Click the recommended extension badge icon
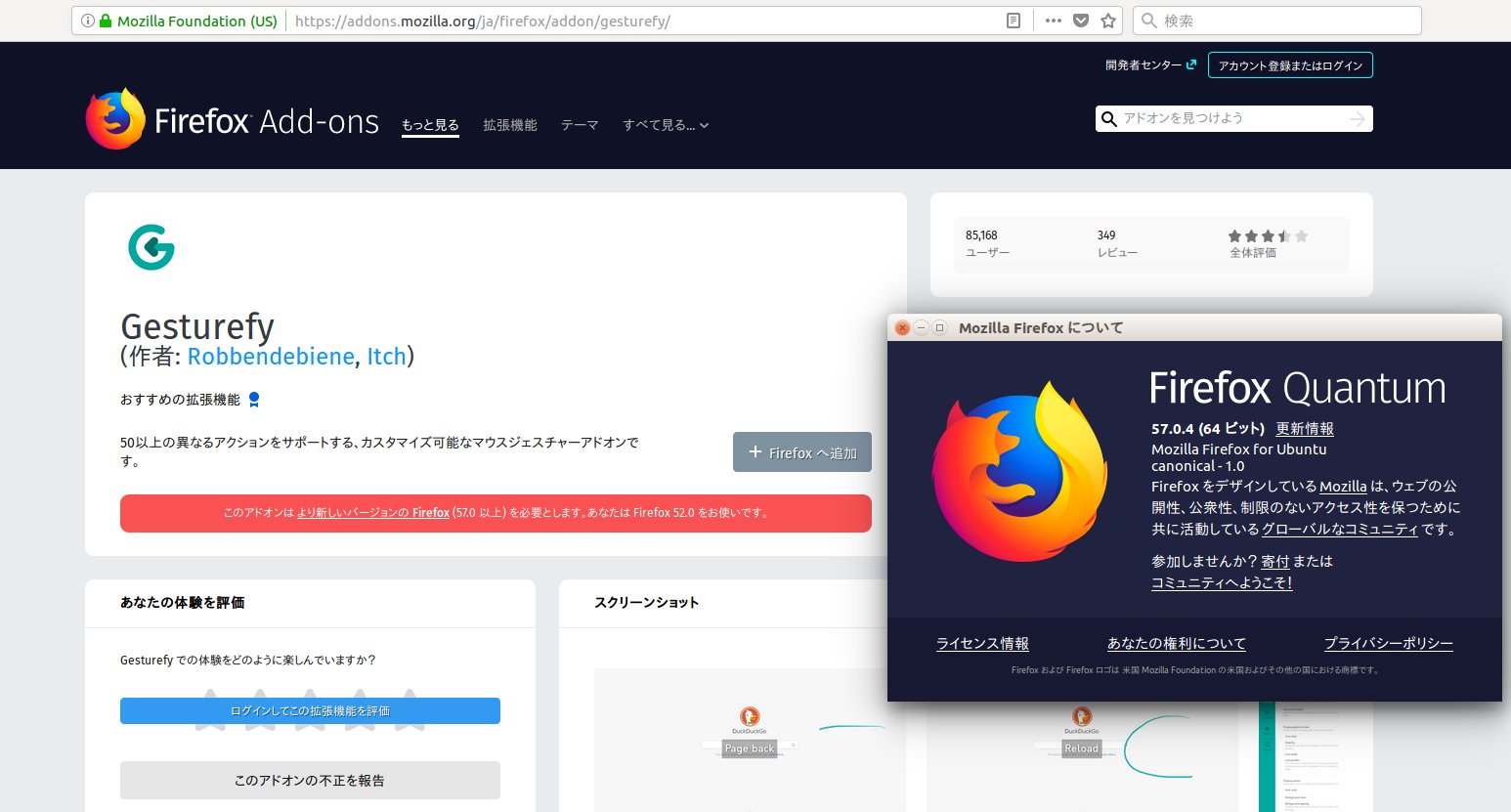 (254, 400)
